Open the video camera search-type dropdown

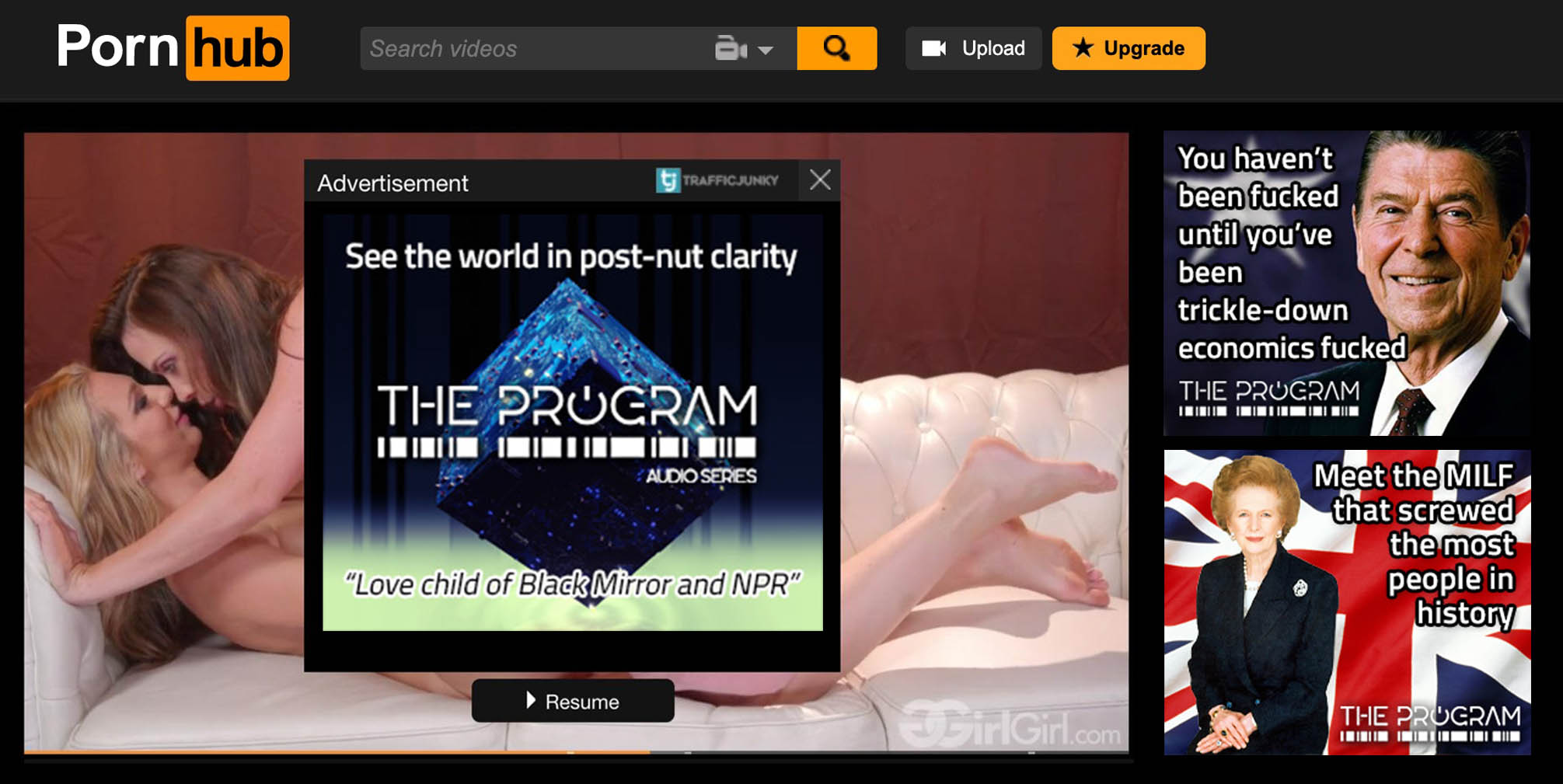744,49
